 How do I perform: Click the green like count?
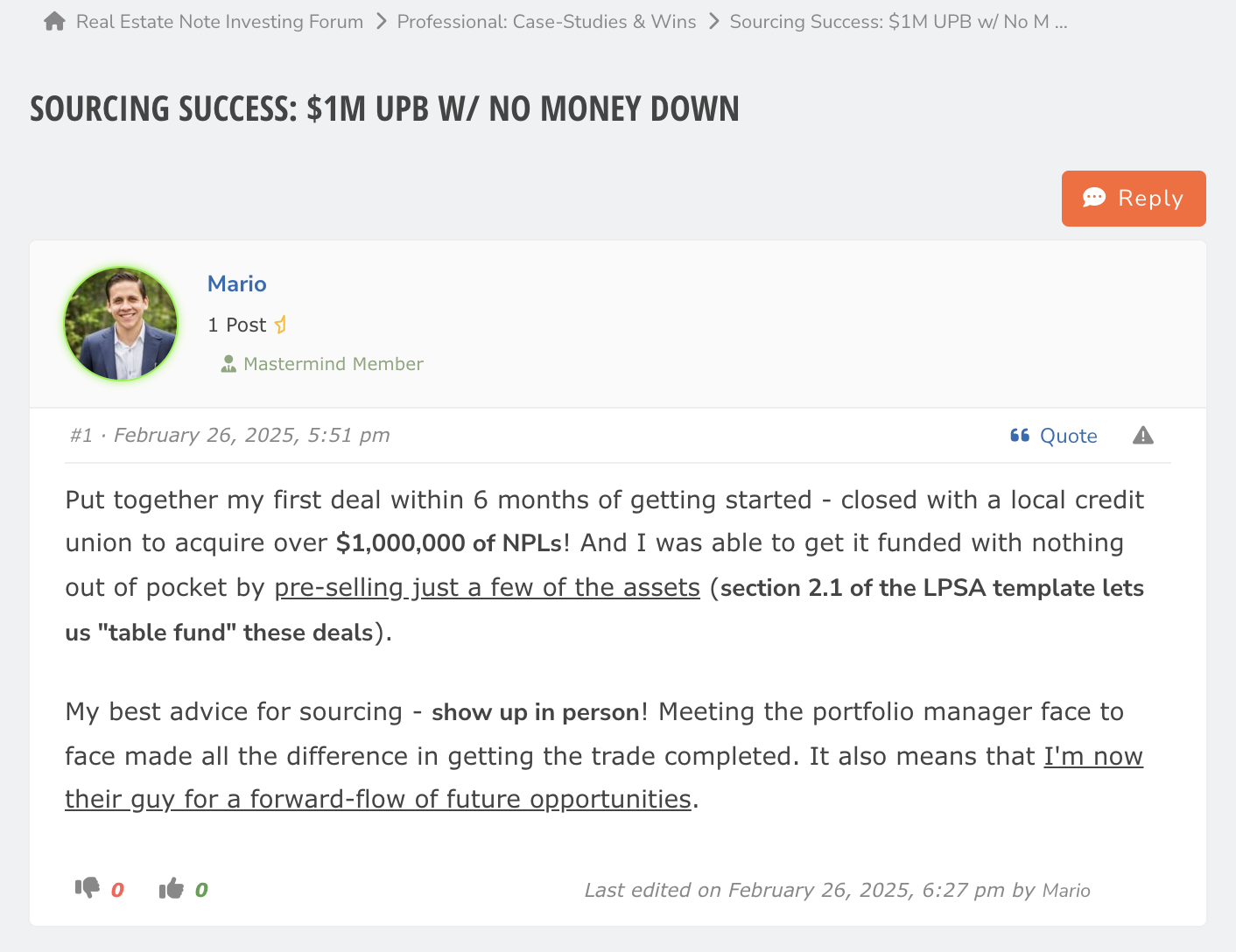tap(201, 890)
